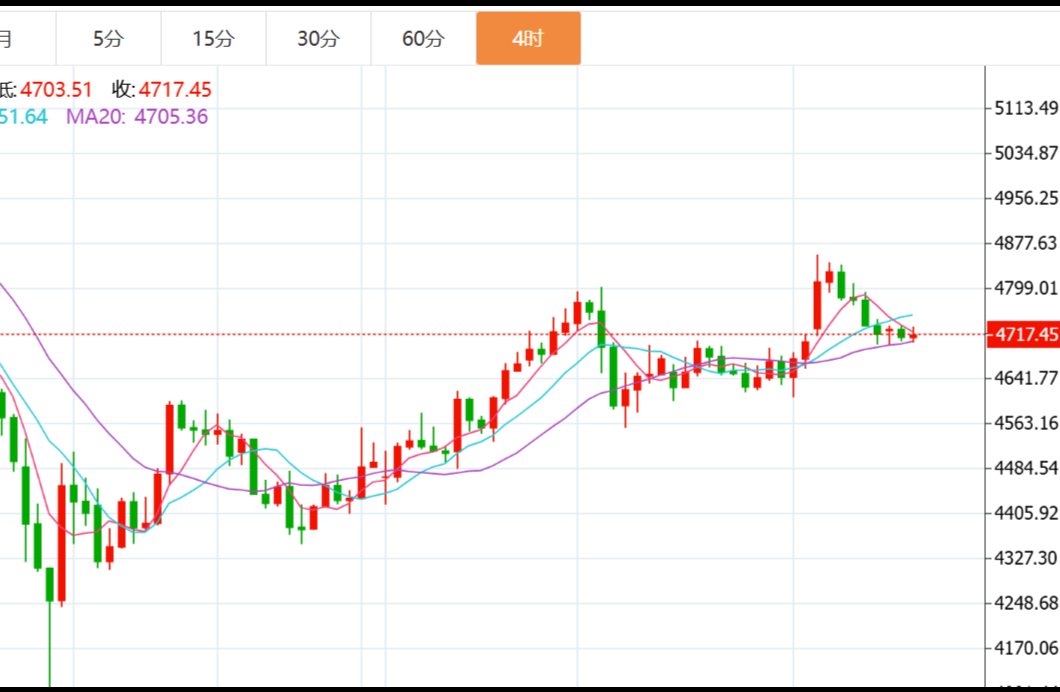Click the green candle with longest lower wick
The height and width of the screenshot is (692, 1060).
(49, 585)
